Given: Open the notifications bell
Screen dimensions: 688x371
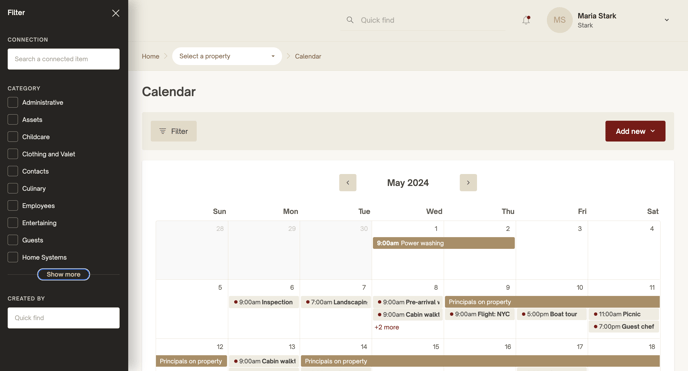Looking at the screenshot, I should pyautogui.click(x=526, y=20).
